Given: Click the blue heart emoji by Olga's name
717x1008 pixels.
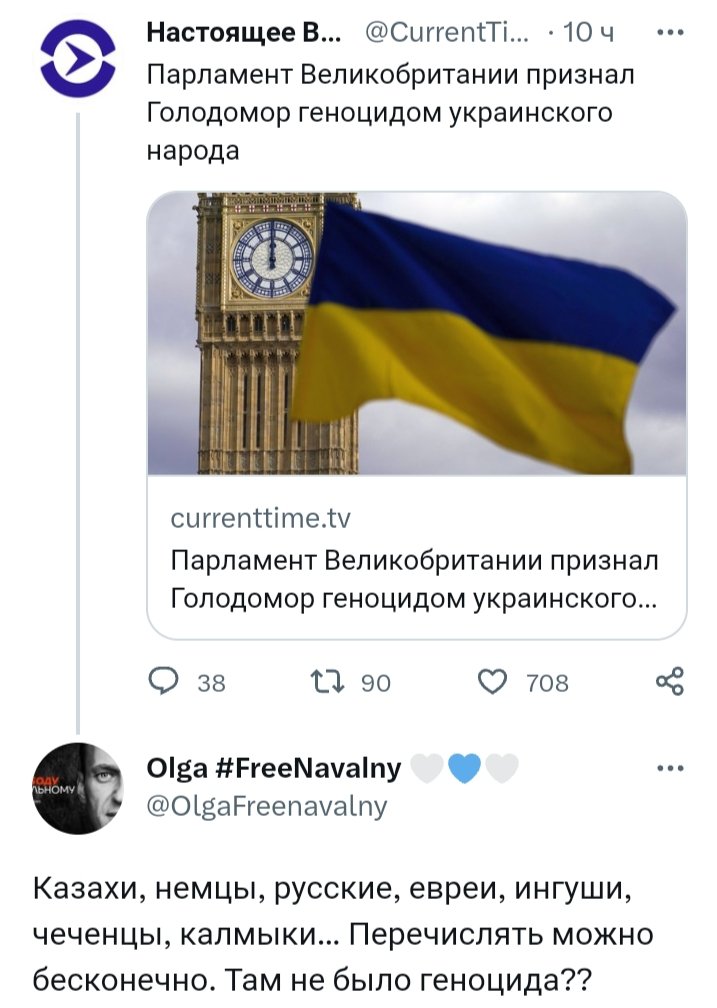Looking at the screenshot, I should (x=466, y=768).
